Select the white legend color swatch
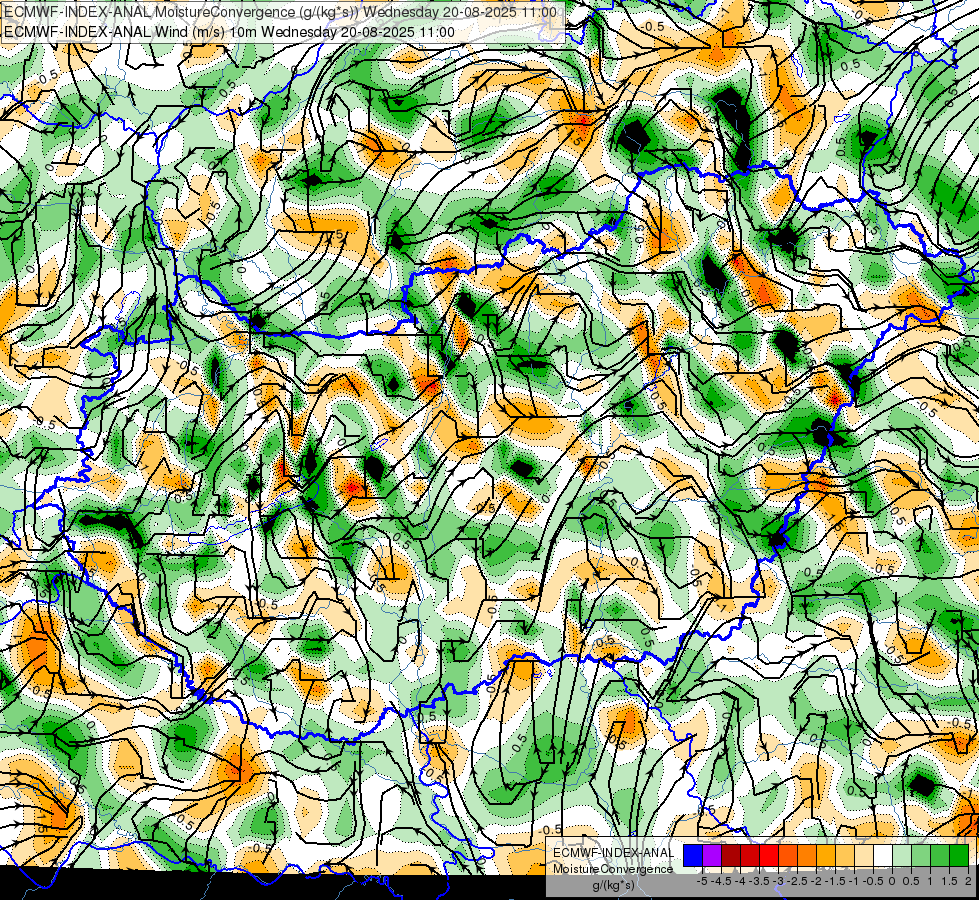Image resolution: width=979 pixels, height=900 pixels. (883, 856)
